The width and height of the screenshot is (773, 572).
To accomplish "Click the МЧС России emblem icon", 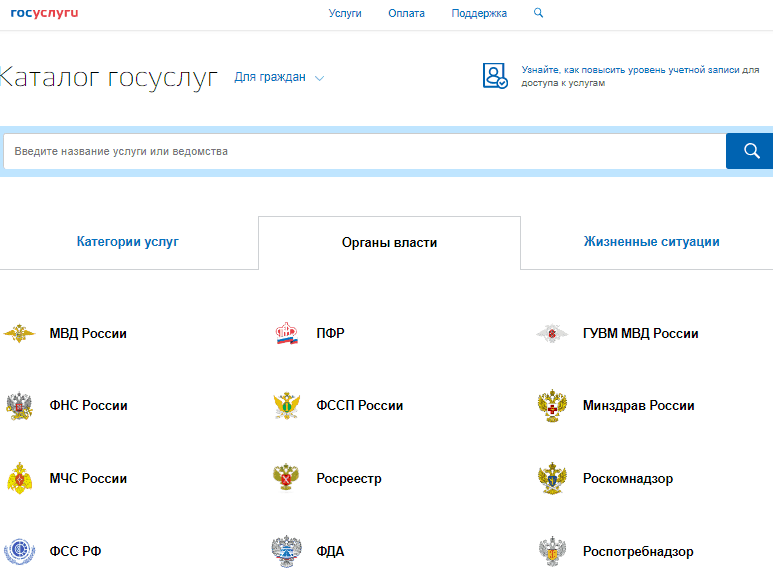I will 19,478.
